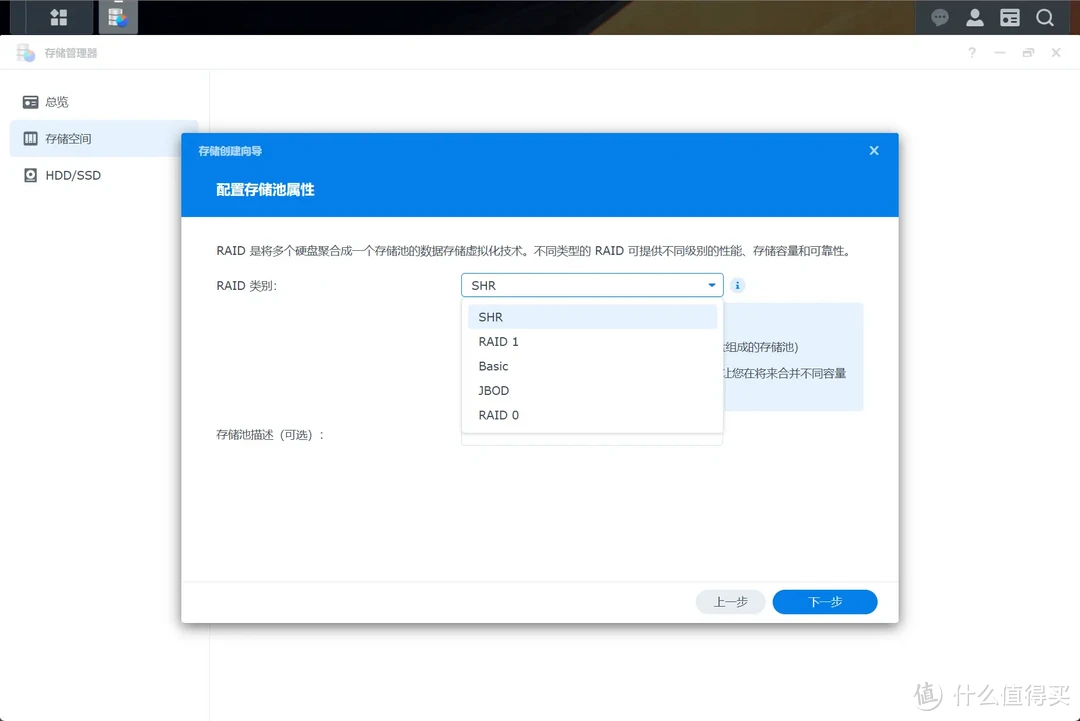Open DSM notifications chat bubble icon
The width and height of the screenshot is (1080, 721).
[x=939, y=17]
